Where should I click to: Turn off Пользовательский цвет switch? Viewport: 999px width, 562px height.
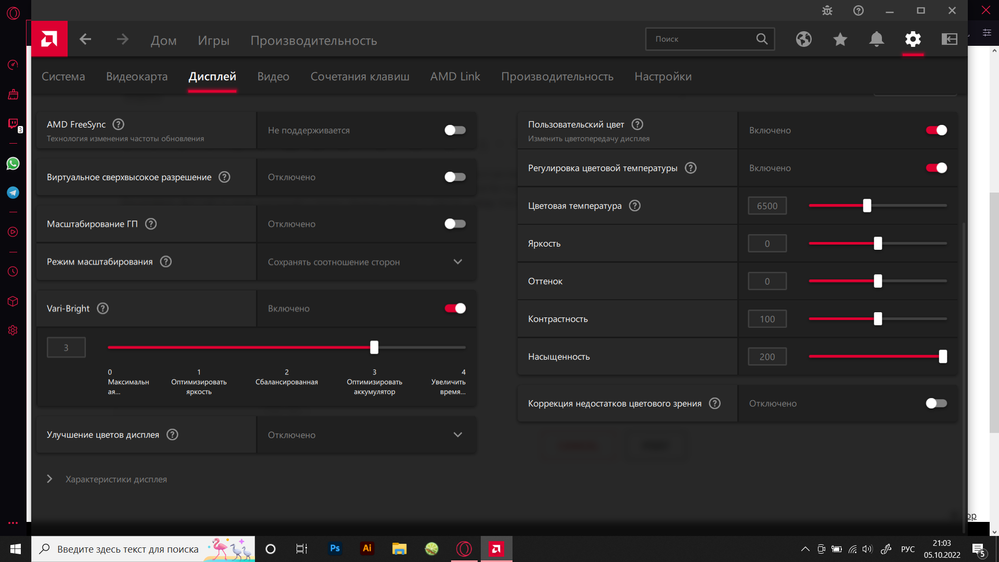click(x=936, y=130)
